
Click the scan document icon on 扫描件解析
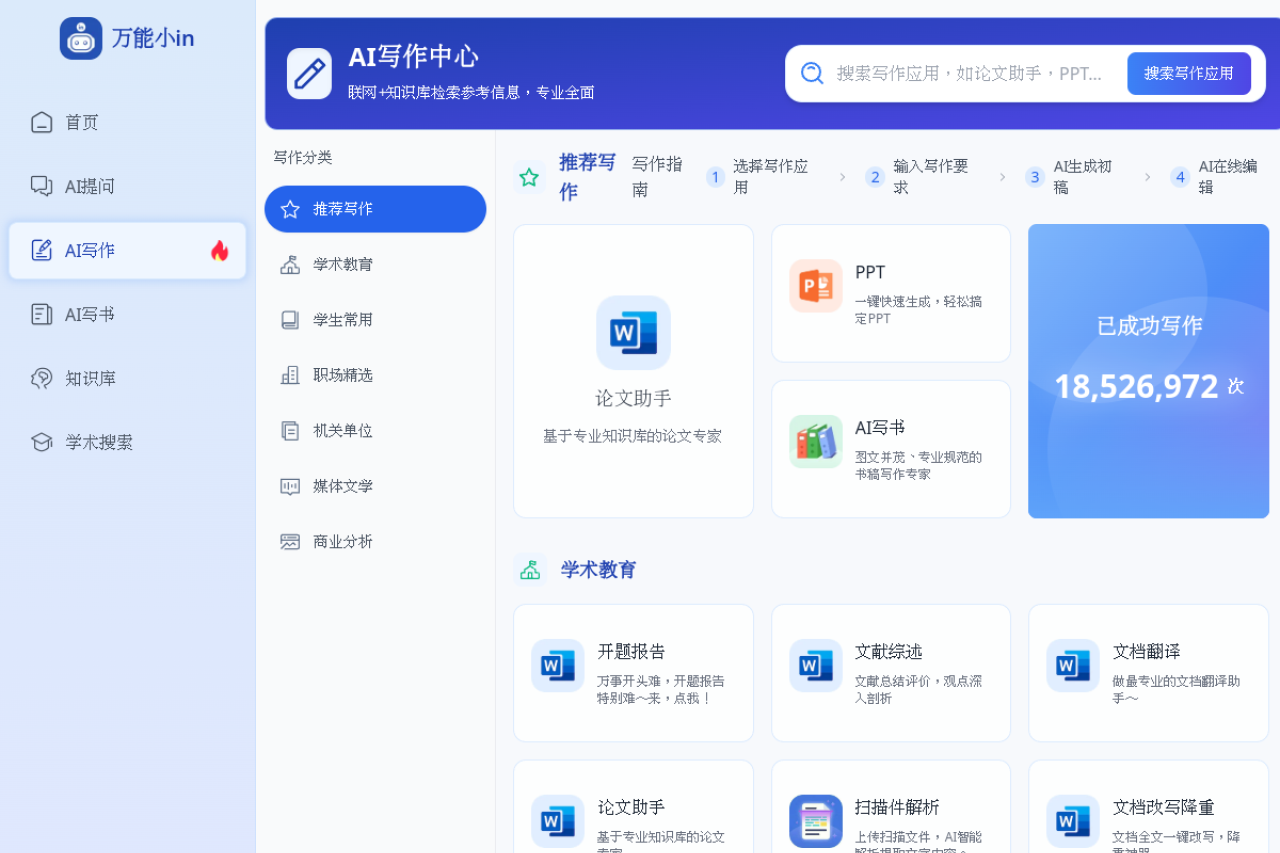click(x=815, y=821)
